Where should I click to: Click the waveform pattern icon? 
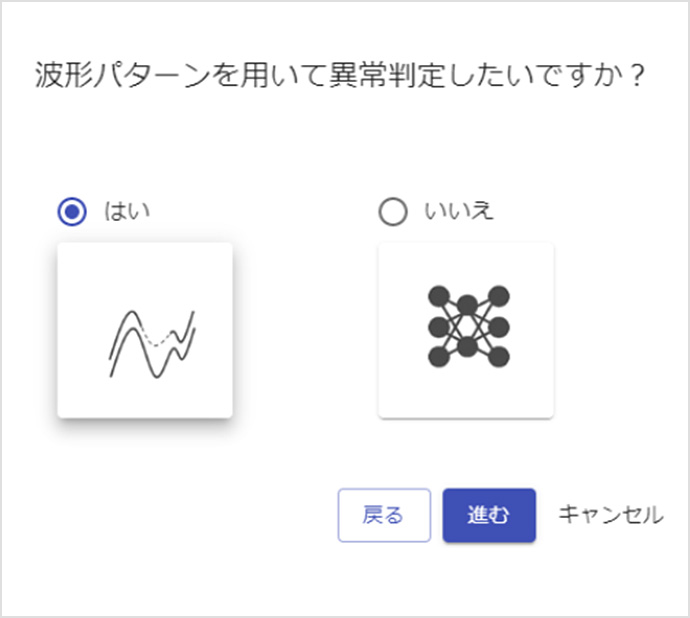pyautogui.click(x=151, y=338)
